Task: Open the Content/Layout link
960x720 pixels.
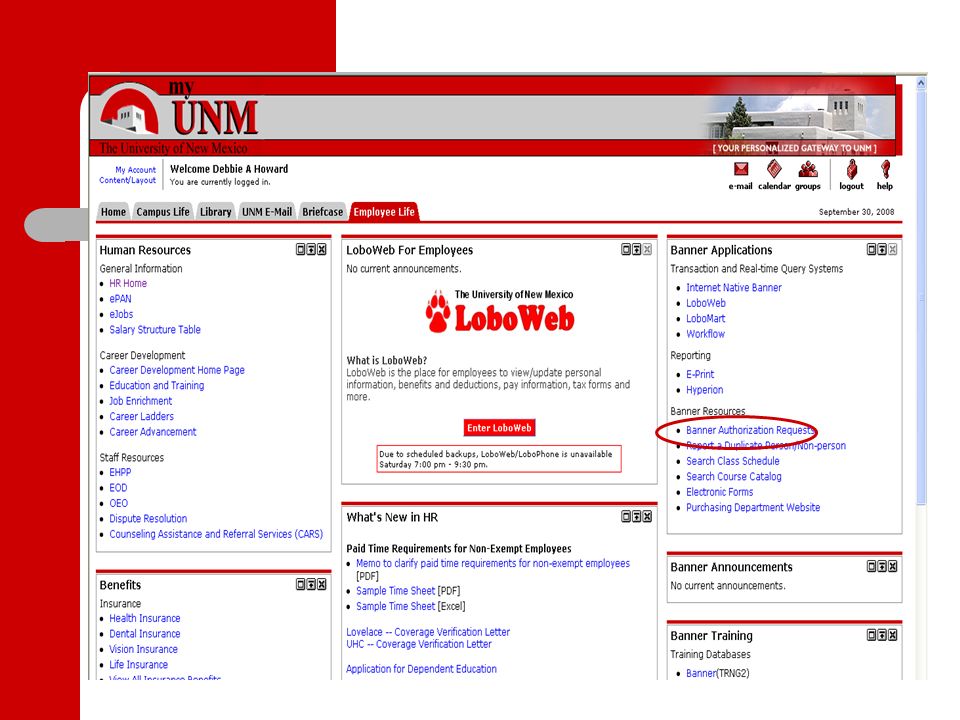Action: coord(127,181)
